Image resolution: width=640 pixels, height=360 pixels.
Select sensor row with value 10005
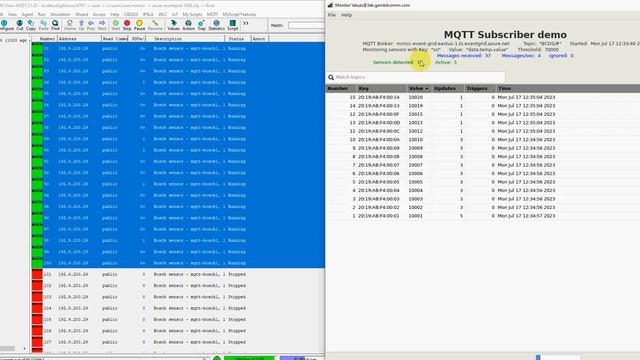[x=482, y=182]
